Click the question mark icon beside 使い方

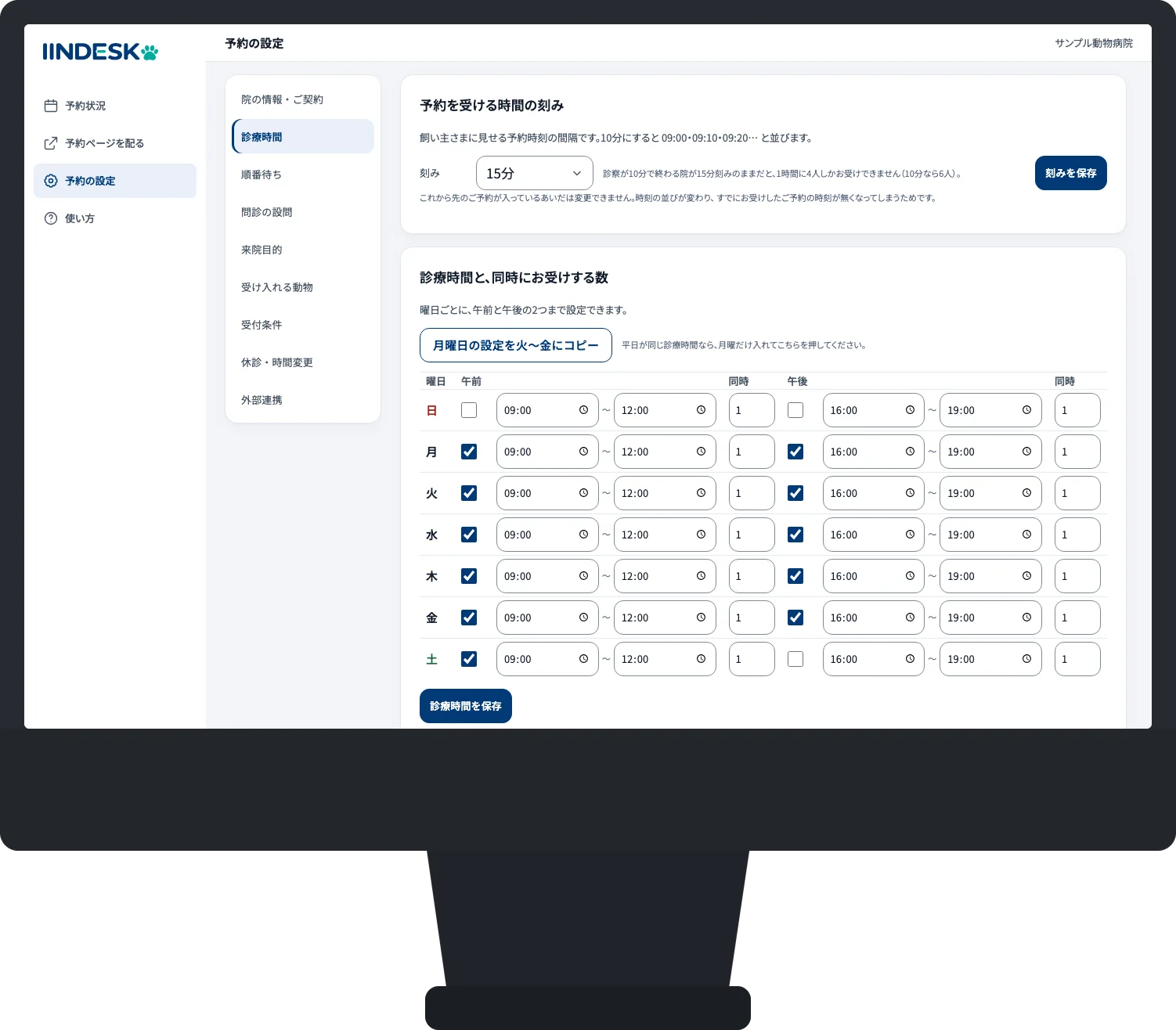[x=51, y=218]
